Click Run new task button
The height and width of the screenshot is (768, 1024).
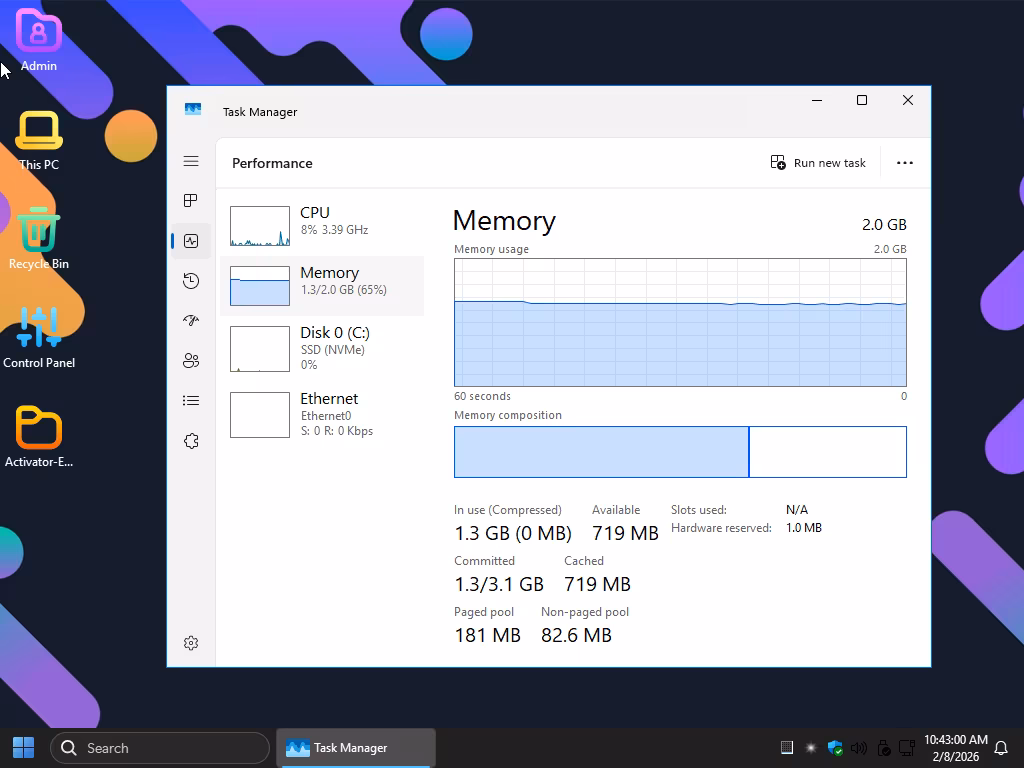click(818, 163)
